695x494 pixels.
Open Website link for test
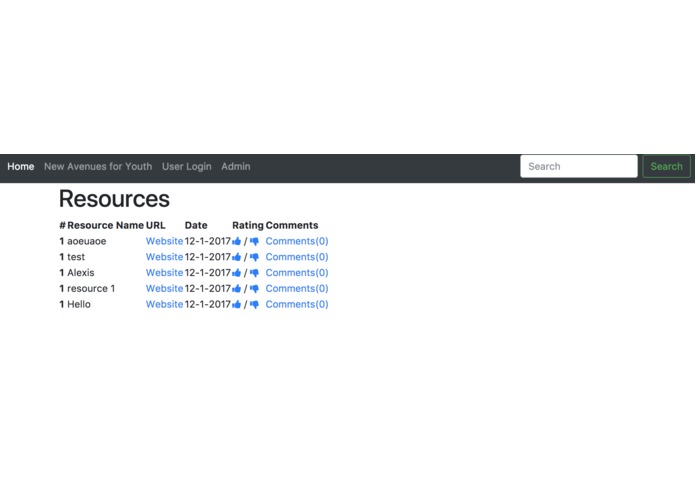click(x=164, y=257)
